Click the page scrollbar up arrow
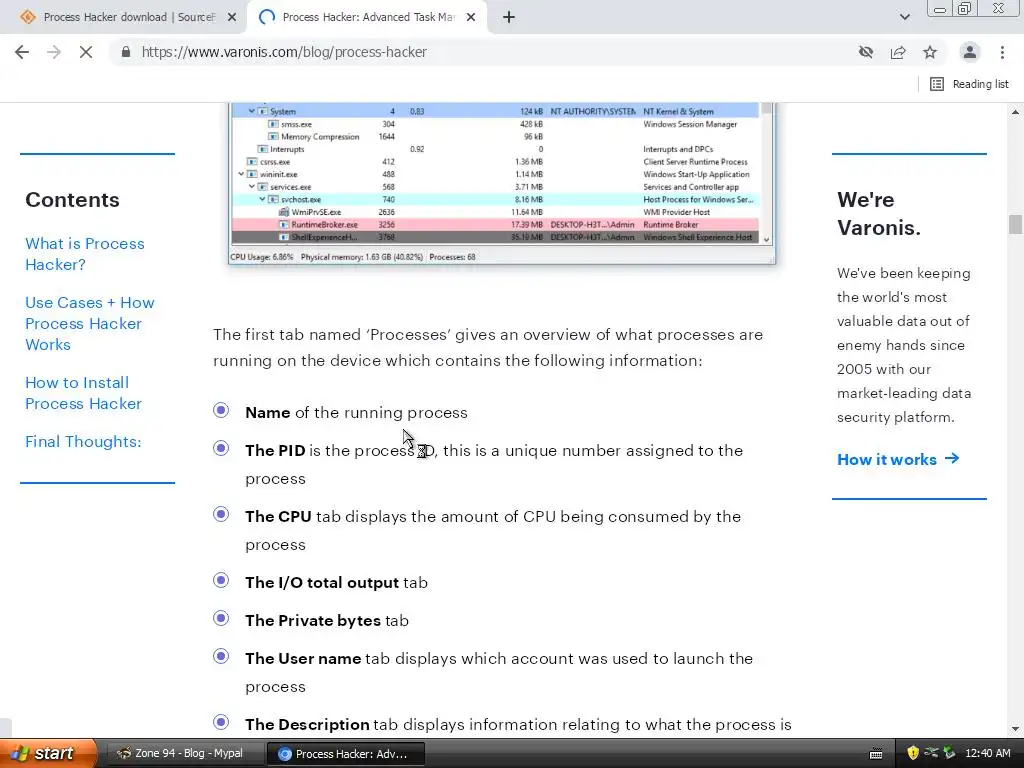Screen dimensions: 1024x768 (1015, 112)
